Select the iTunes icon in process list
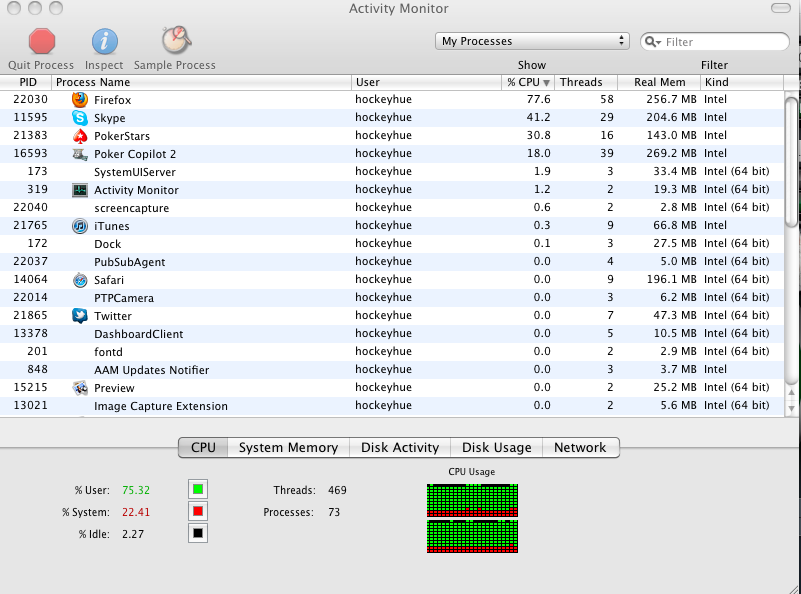Viewport: 801px width, 594px height. (80, 226)
